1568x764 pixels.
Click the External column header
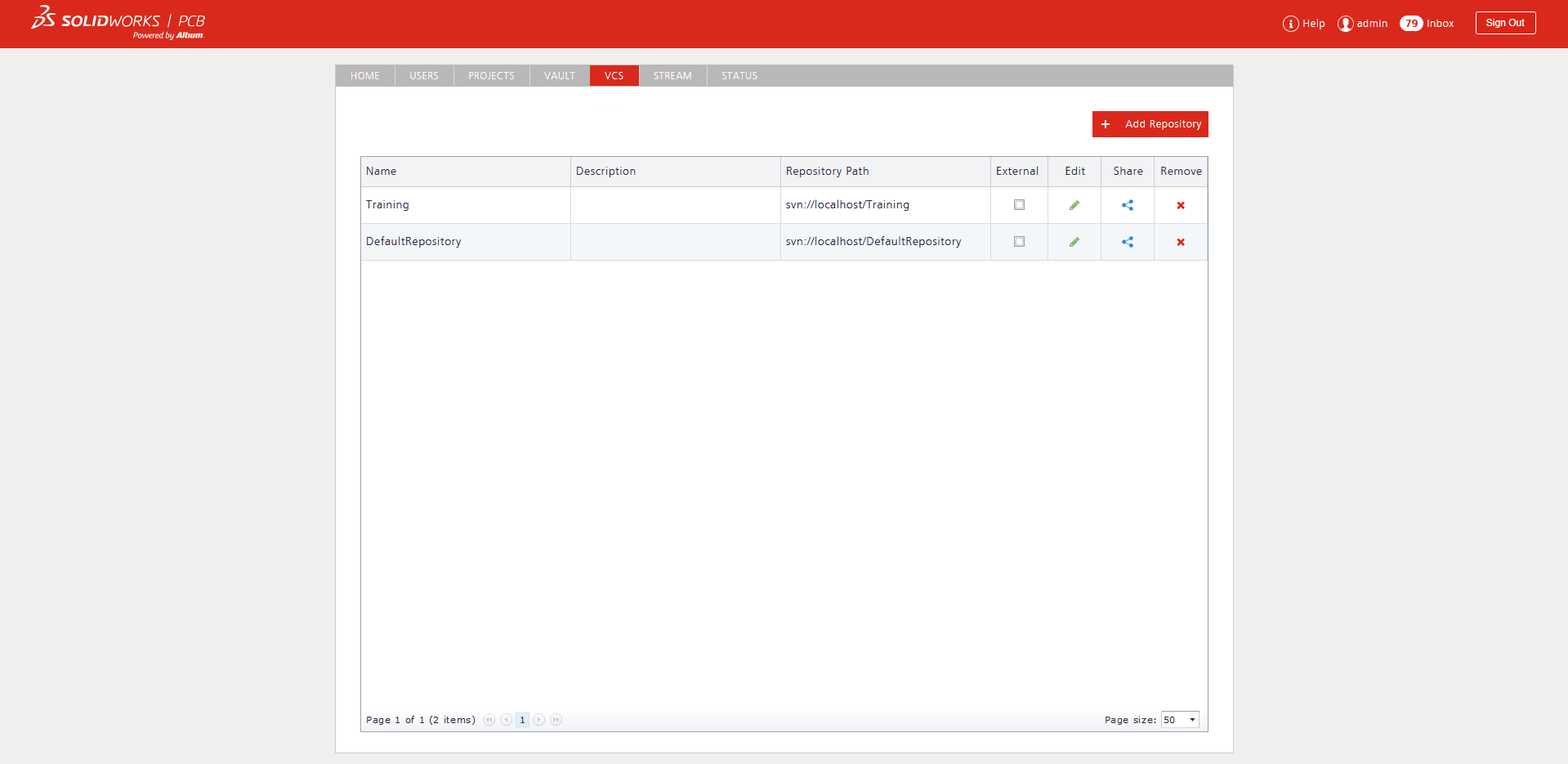coord(1019,172)
